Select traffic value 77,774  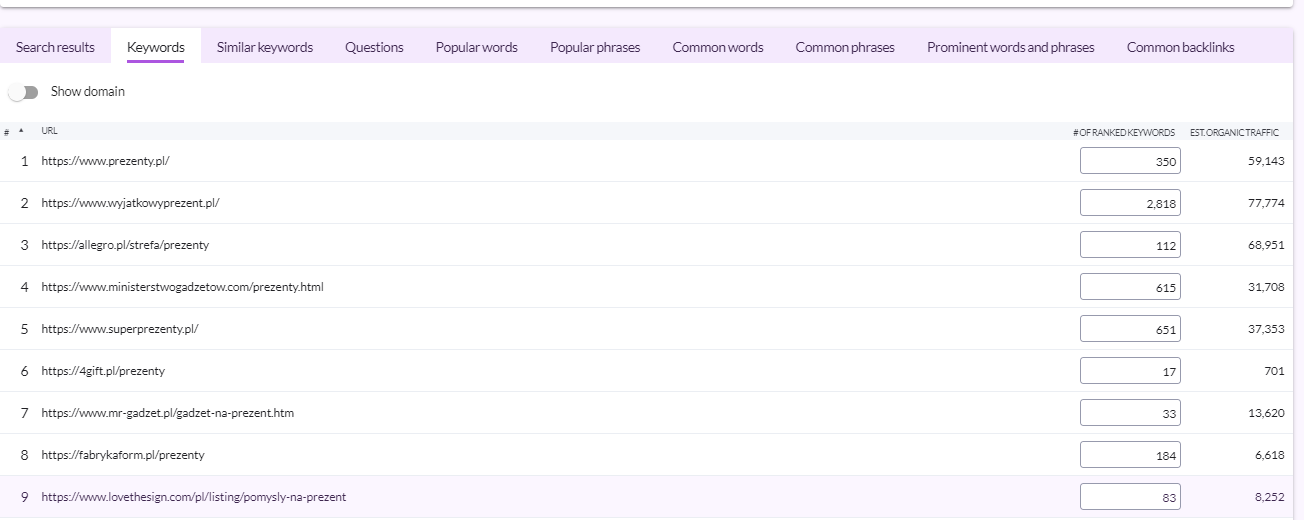point(1266,203)
